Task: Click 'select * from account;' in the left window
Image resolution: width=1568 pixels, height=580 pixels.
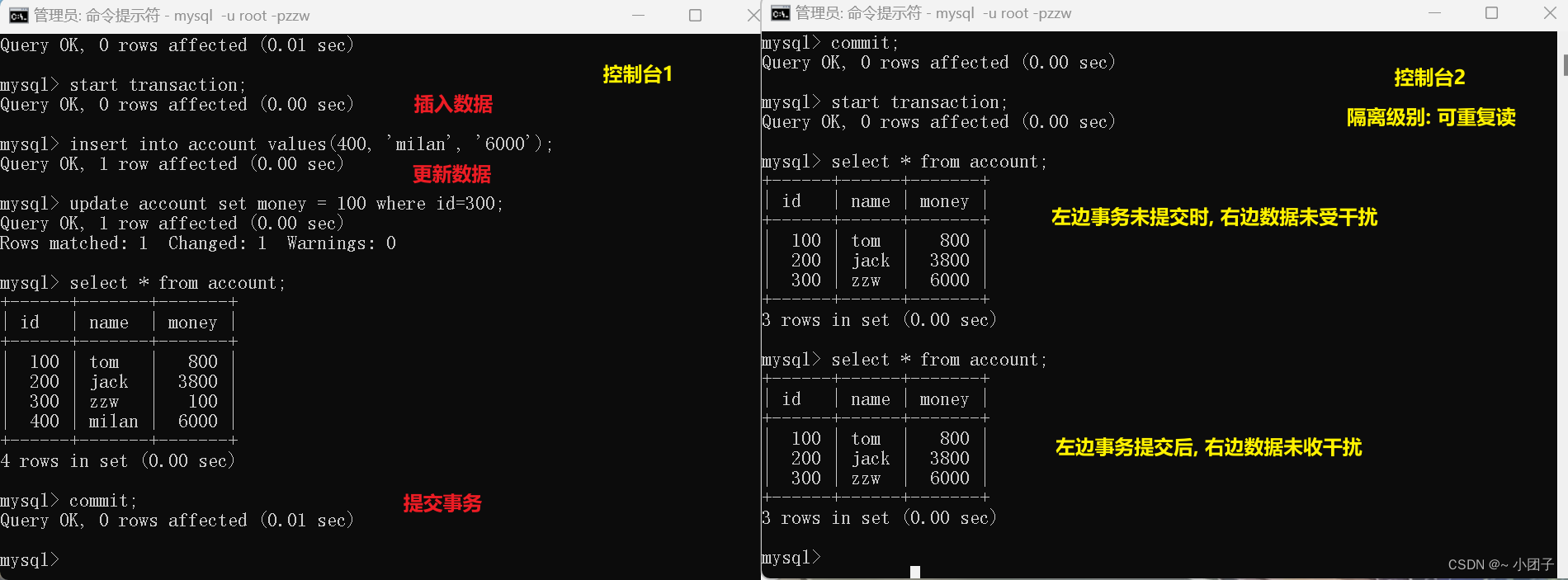Action: pos(177,283)
